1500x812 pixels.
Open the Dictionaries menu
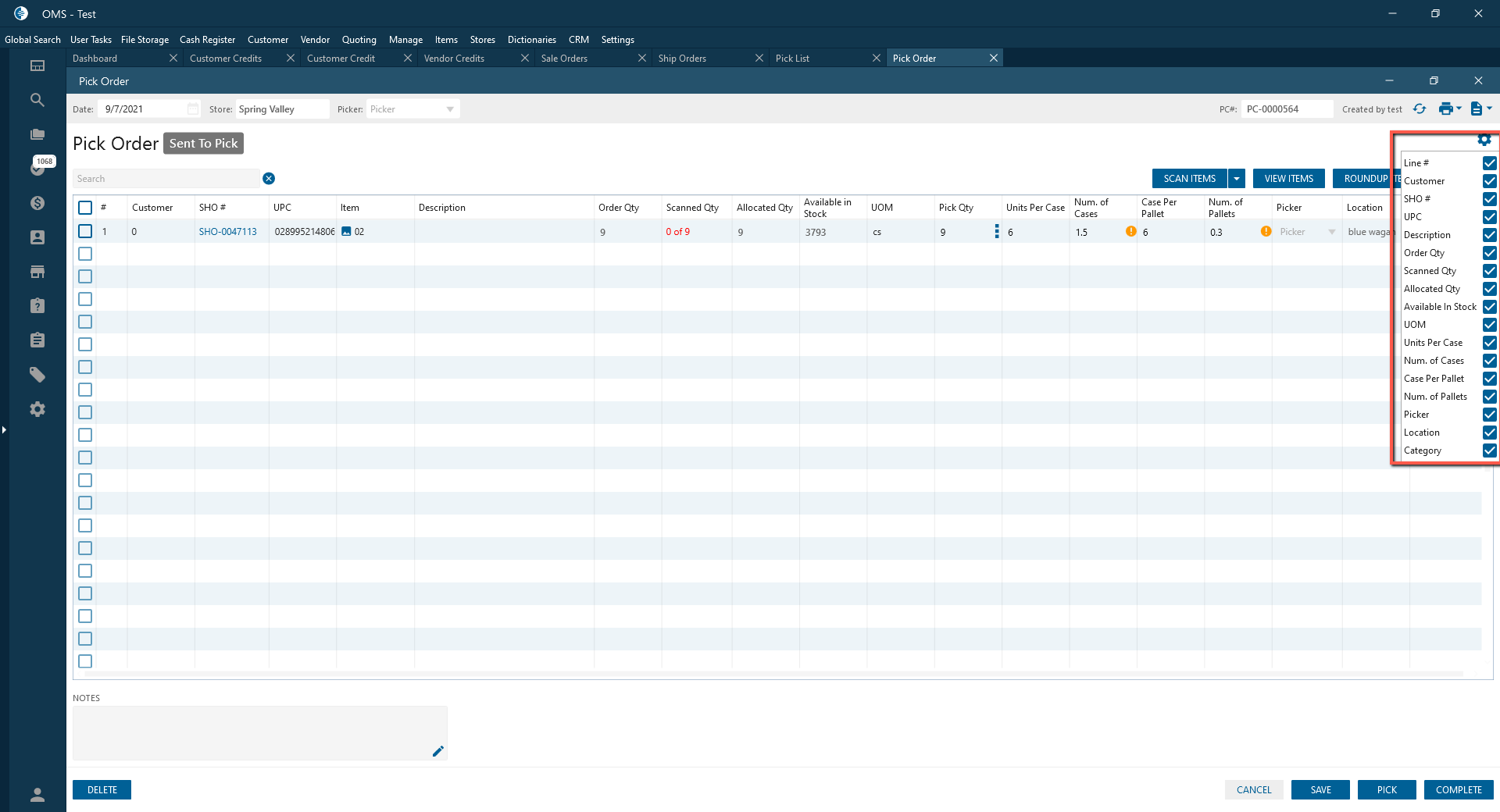point(531,40)
